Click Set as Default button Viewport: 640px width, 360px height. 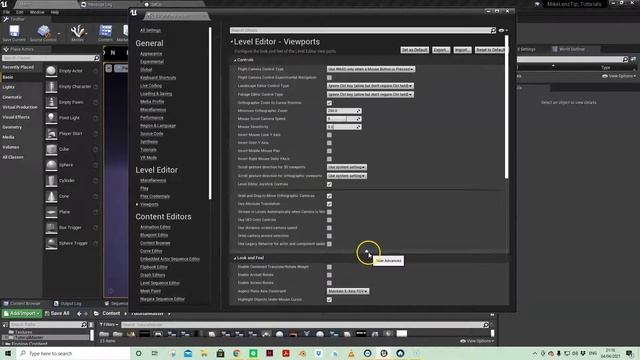tap(414, 50)
